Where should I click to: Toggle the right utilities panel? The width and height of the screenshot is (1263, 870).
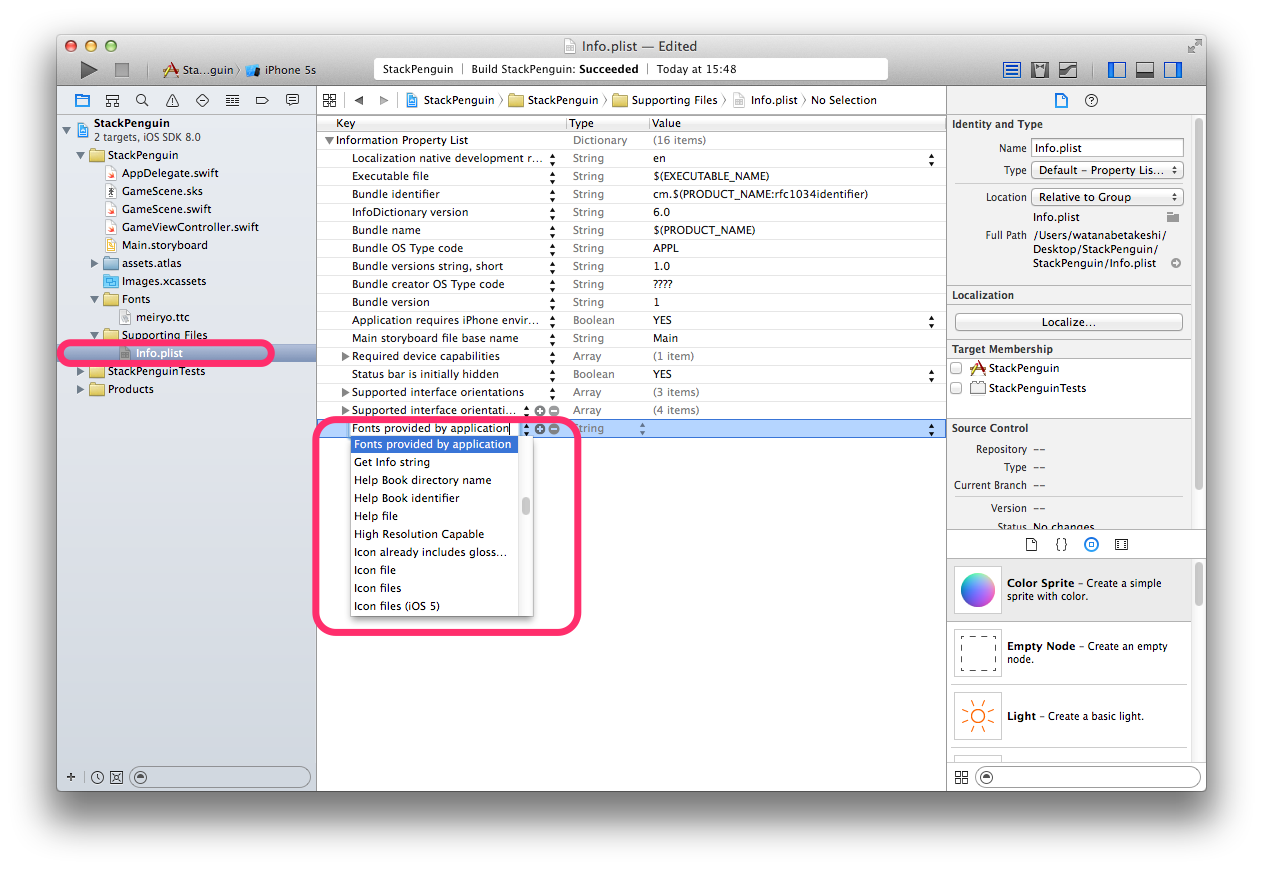click(x=1172, y=69)
